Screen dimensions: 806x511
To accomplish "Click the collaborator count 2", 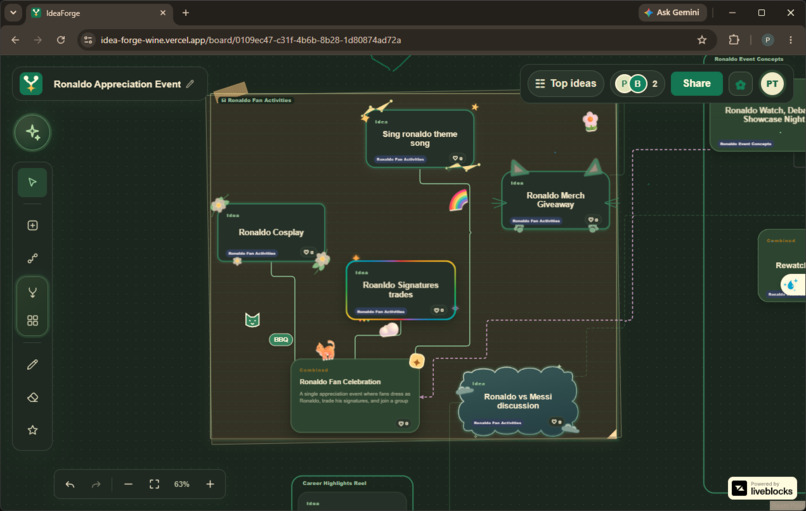I will pos(655,84).
